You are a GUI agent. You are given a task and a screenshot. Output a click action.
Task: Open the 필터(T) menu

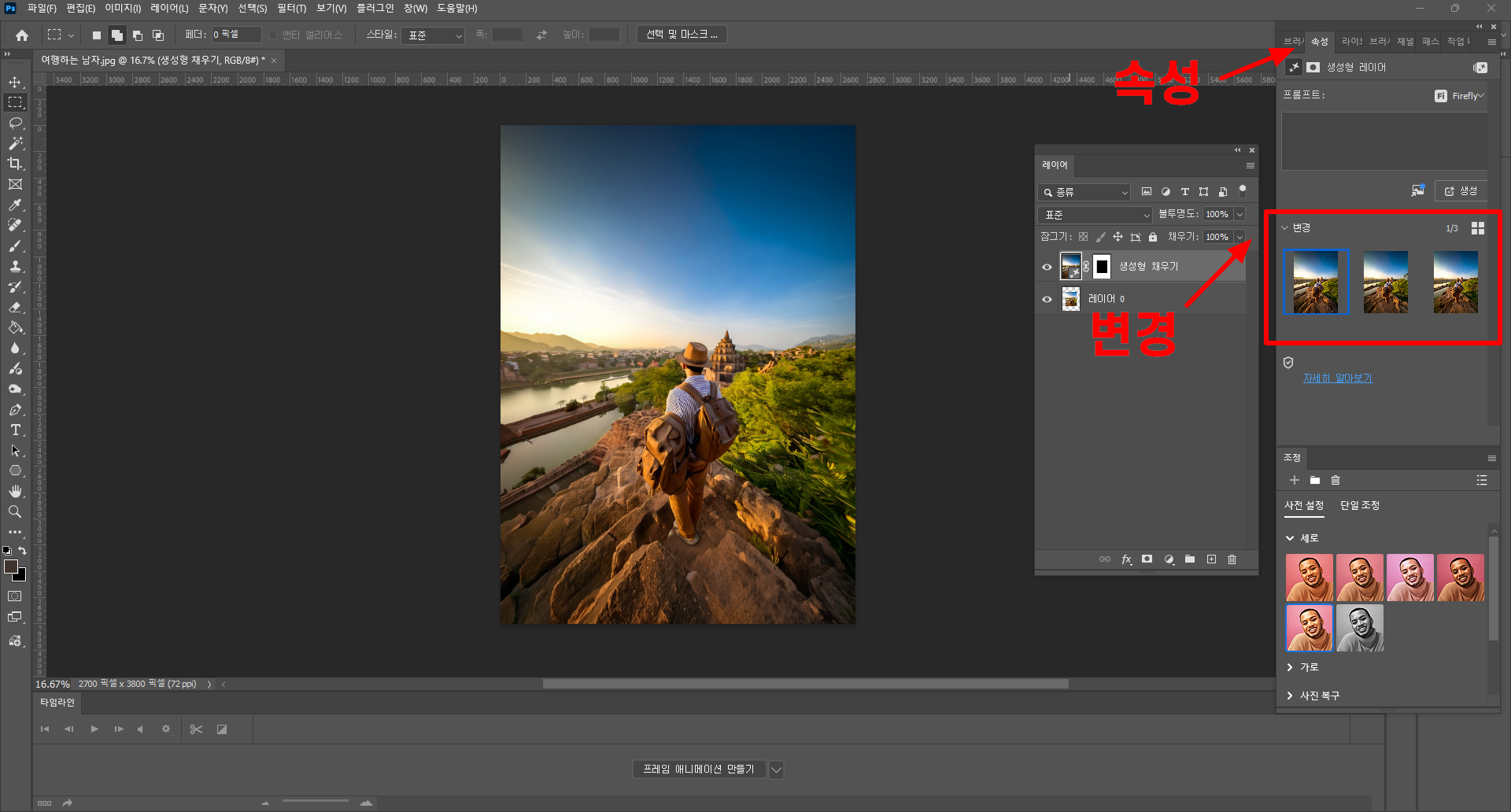click(x=291, y=8)
